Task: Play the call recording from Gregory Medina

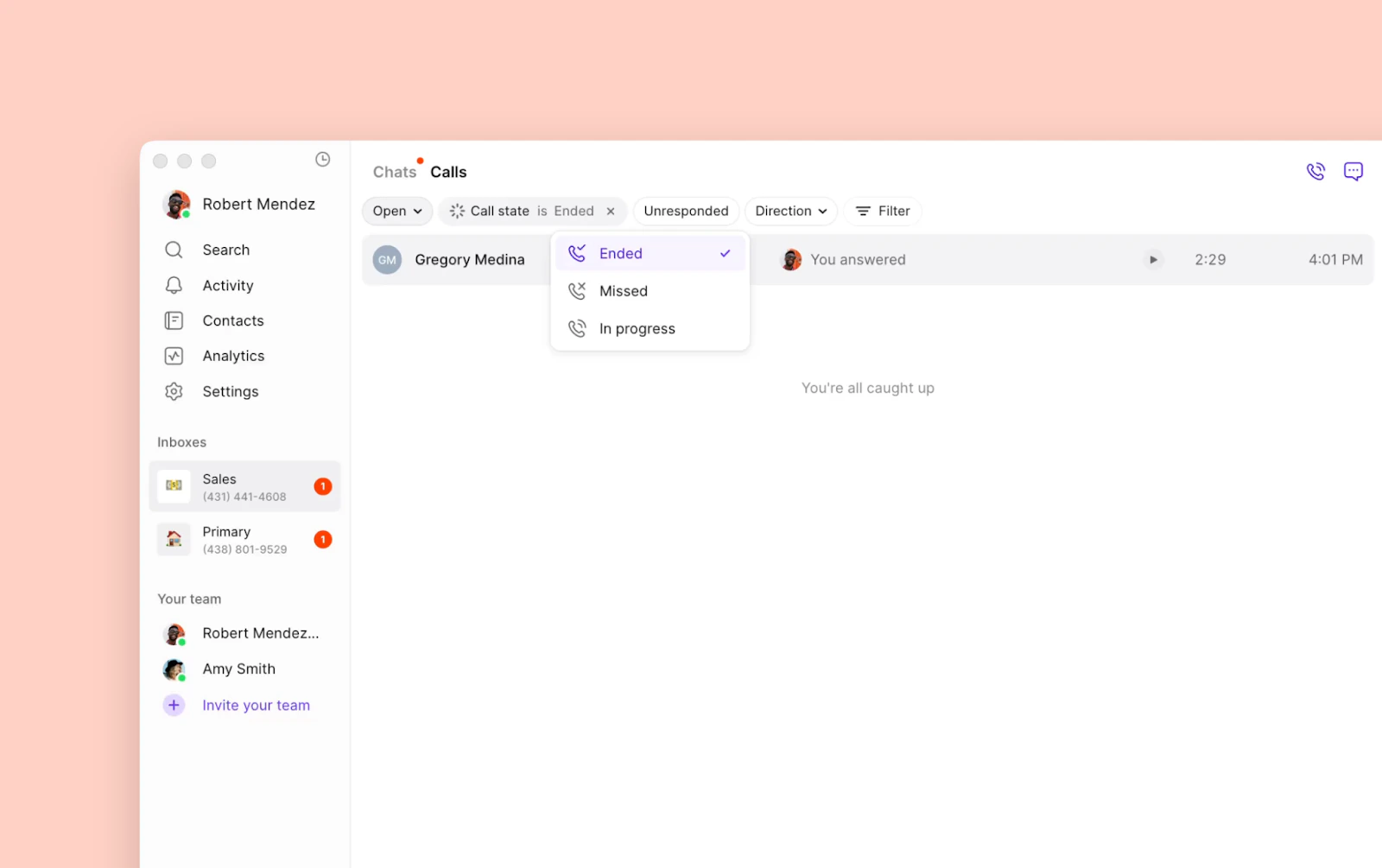Action: 1154,259
